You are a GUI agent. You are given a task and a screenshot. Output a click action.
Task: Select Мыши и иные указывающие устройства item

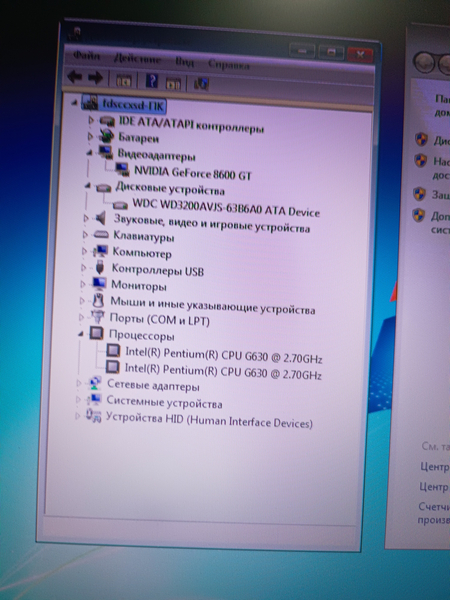213,305
